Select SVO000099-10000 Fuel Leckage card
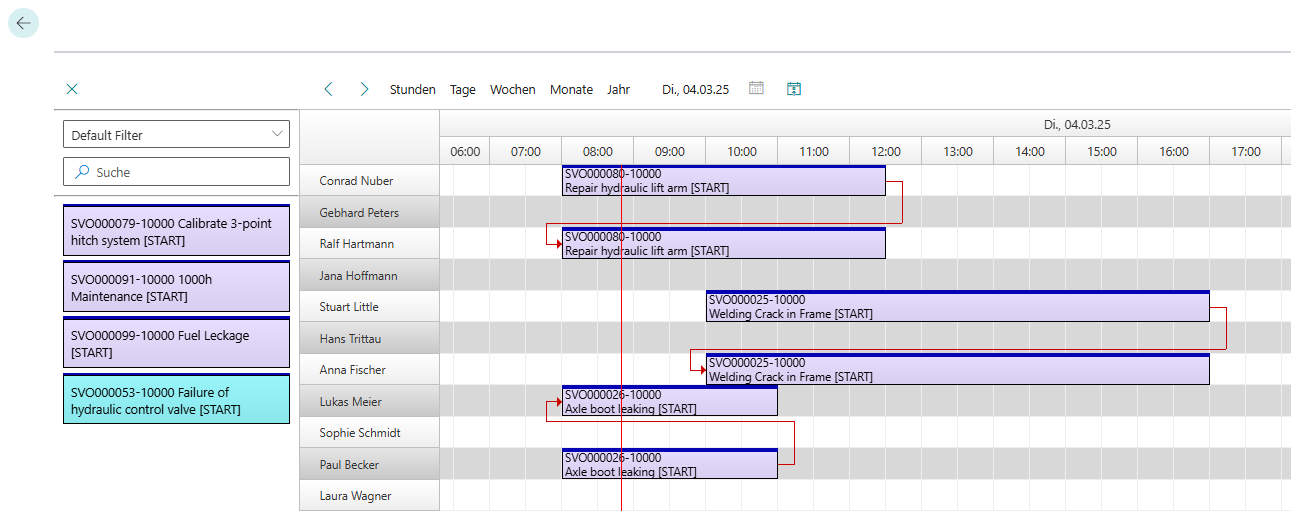The image size is (1291, 511). pos(176,342)
